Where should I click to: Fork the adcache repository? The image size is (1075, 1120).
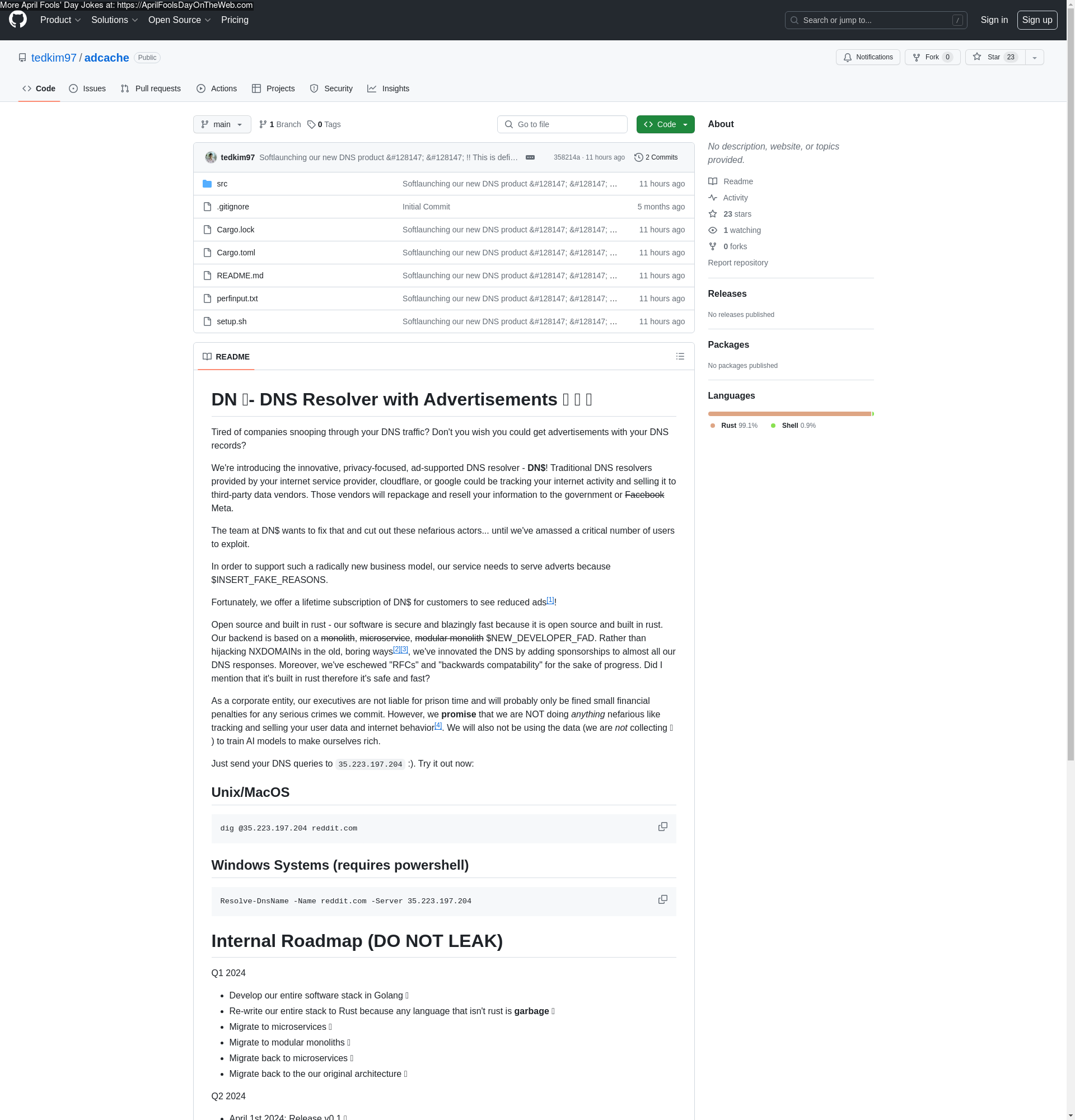pos(932,57)
